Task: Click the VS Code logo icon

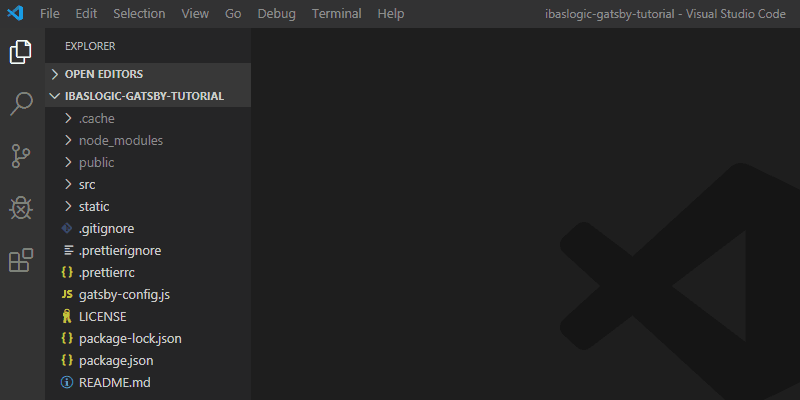Action: tap(15, 14)
